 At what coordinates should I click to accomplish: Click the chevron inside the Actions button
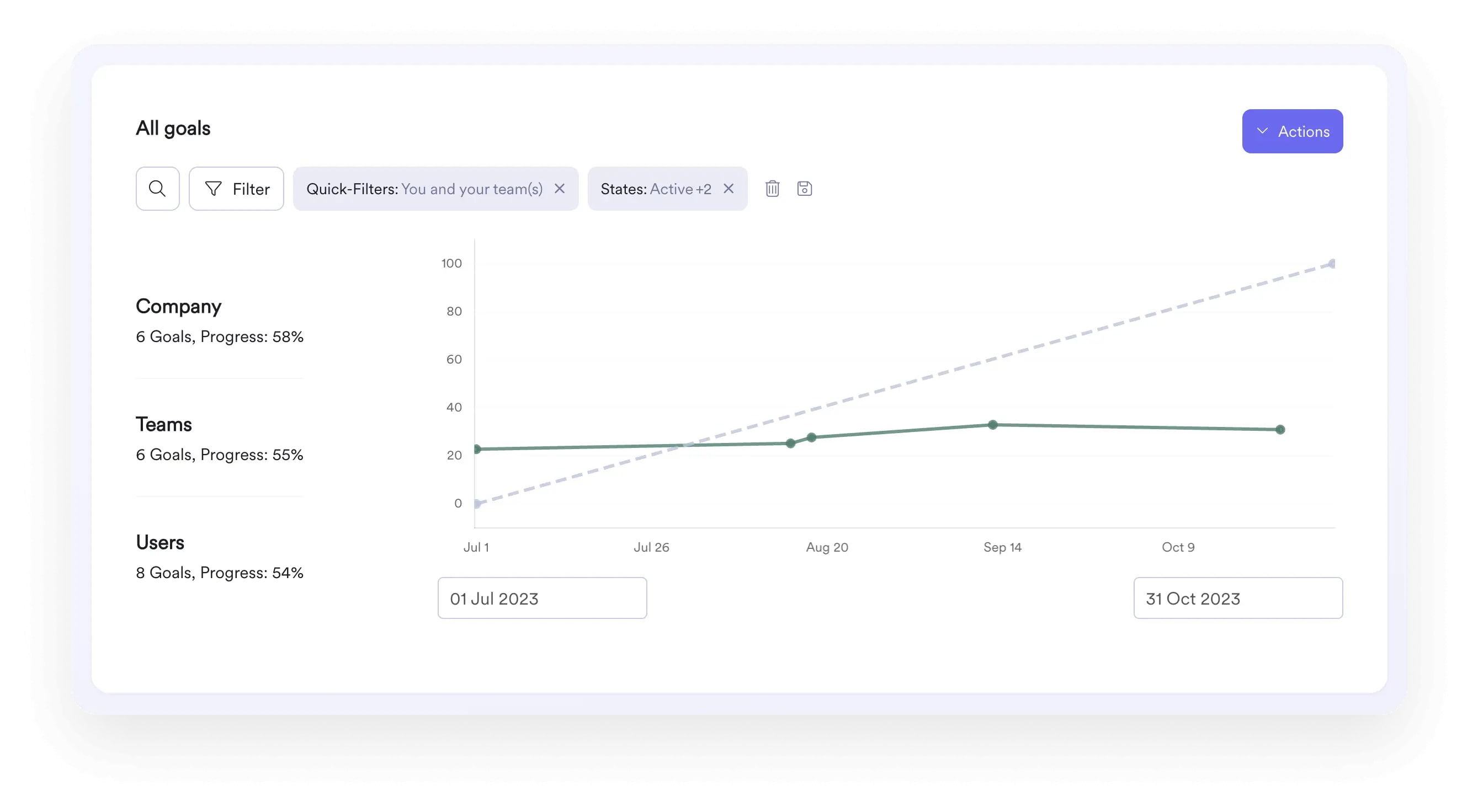point(1262,131)
